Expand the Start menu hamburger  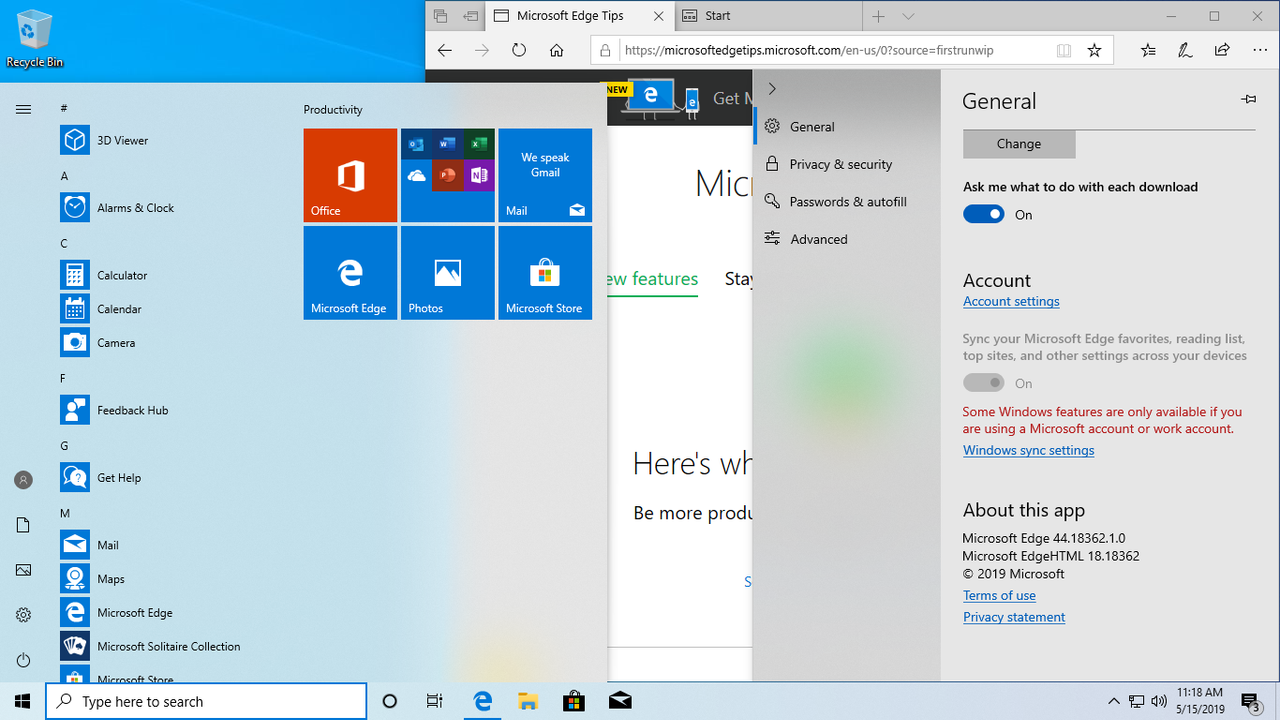[x=24, y=110]
